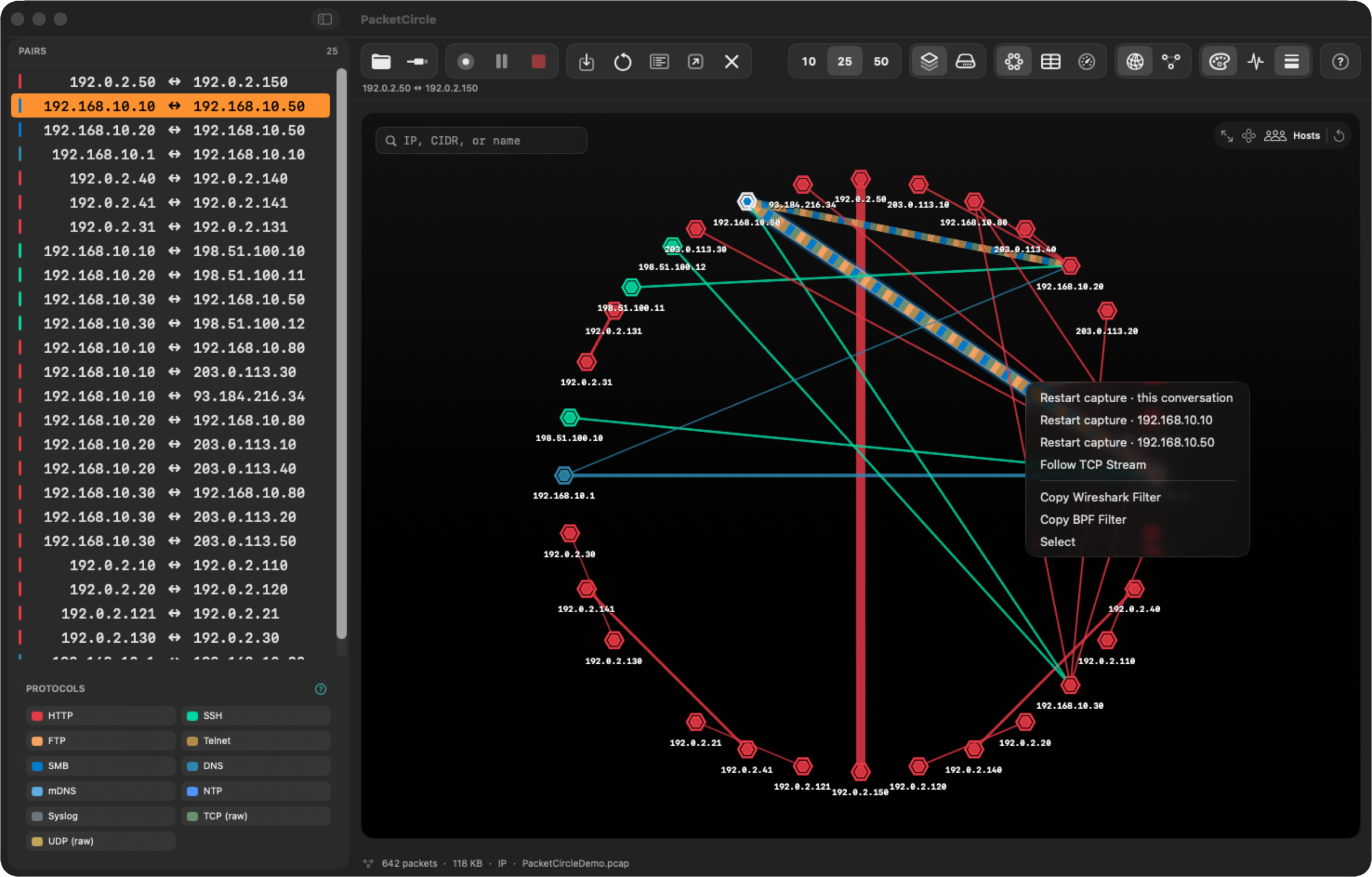
Task: Click the export arrow-in-square icon
Action: 695,62
